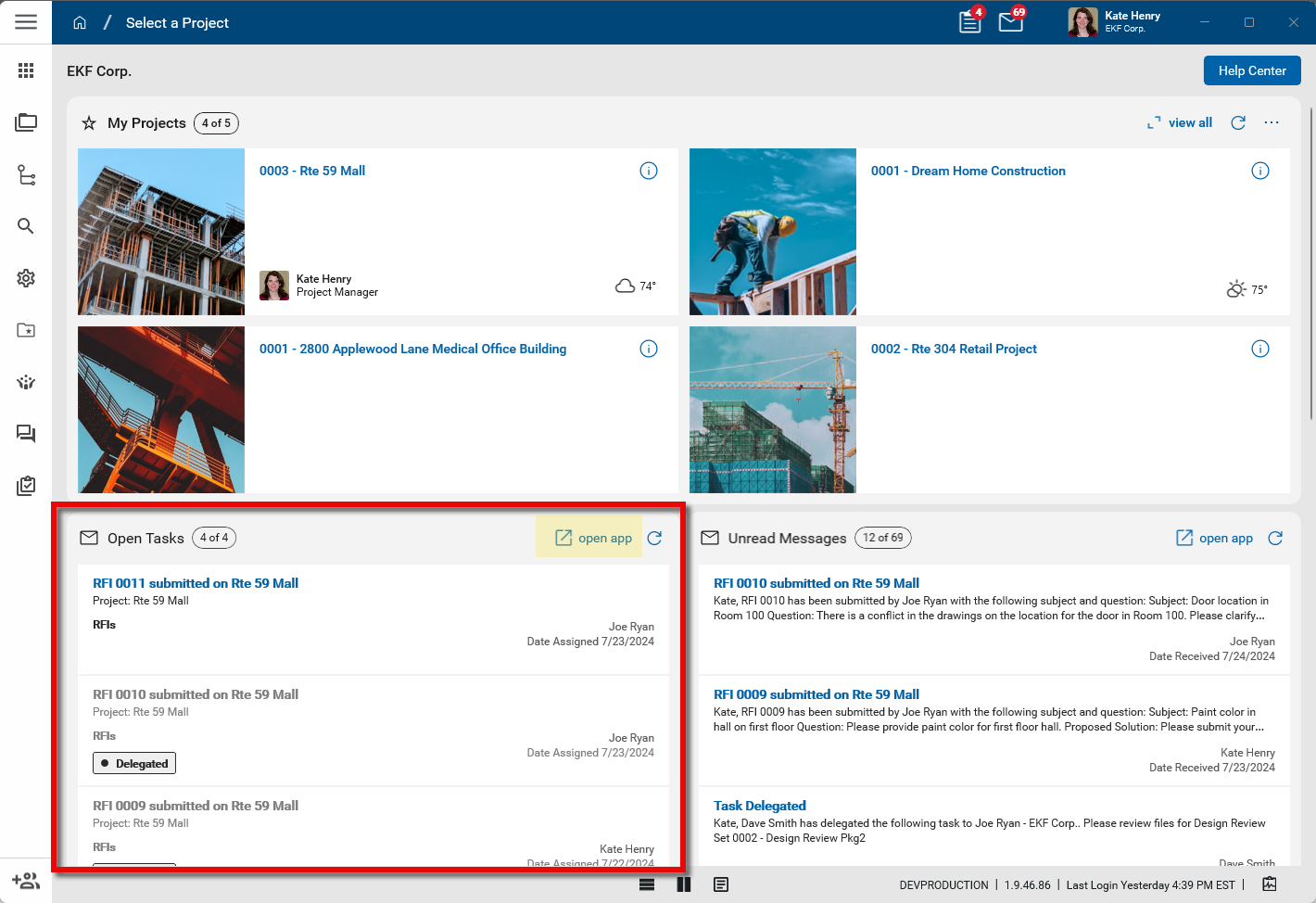Switch to list rows layout in footer
This screenshot has height=903, width=1316.
tap(647, 884)
